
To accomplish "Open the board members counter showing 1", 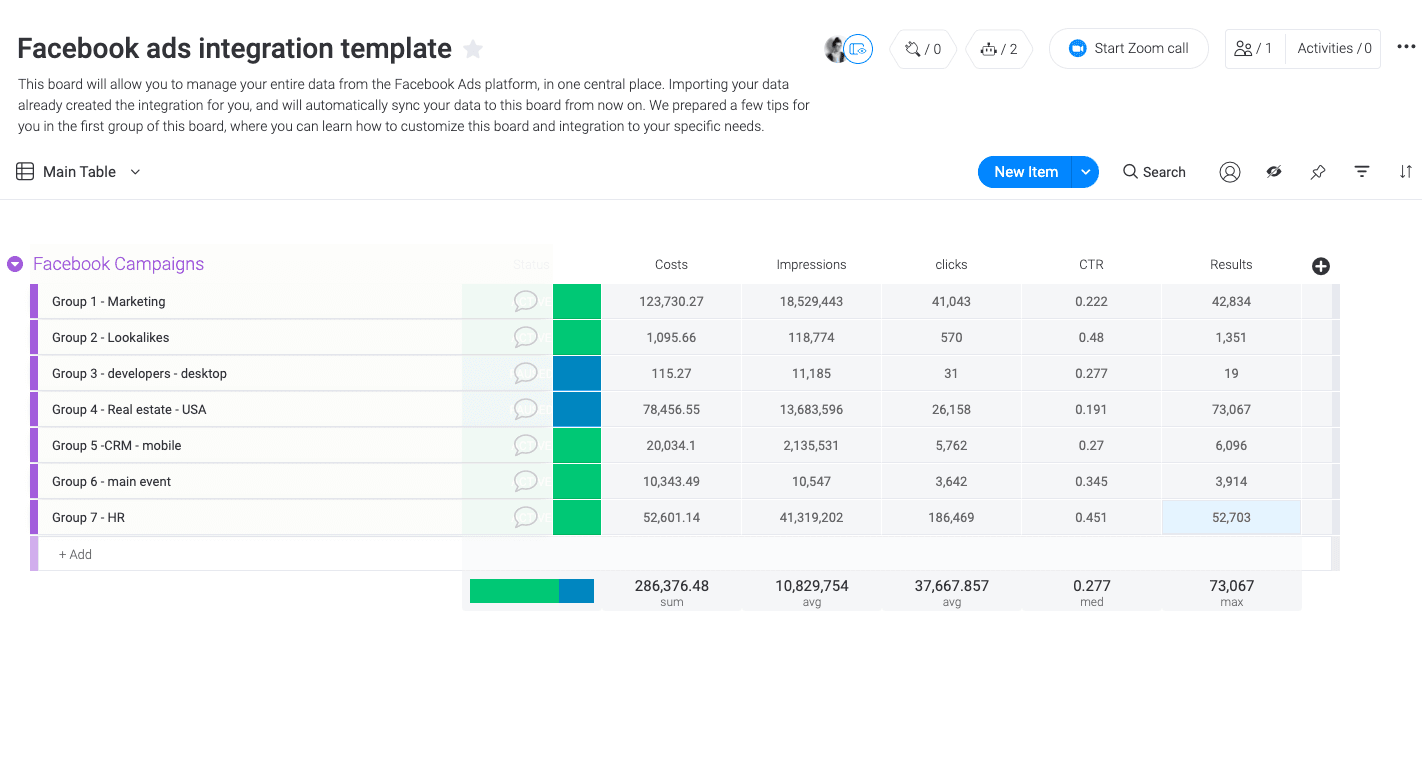I will click(x=1254, y=48).
